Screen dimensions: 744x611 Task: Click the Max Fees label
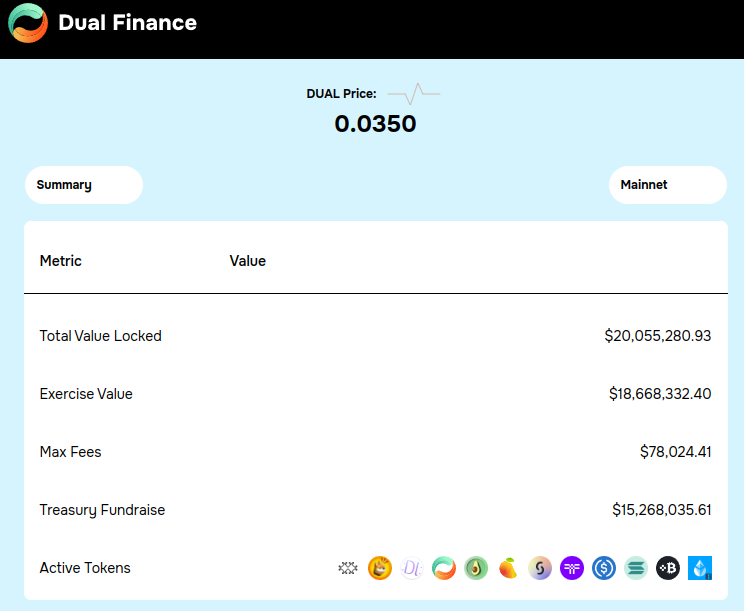click(x=70, y=452)
